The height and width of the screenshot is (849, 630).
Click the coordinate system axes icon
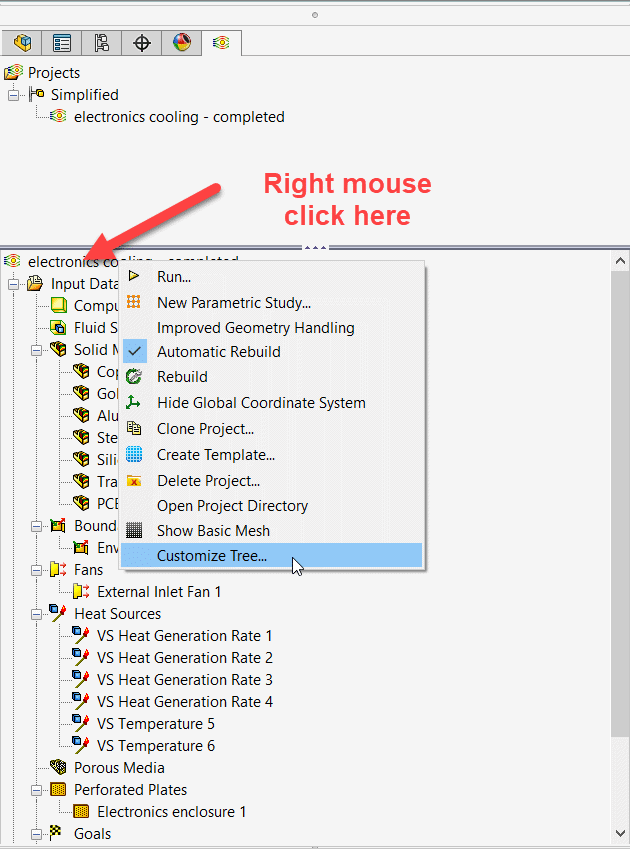pos(133,402)
